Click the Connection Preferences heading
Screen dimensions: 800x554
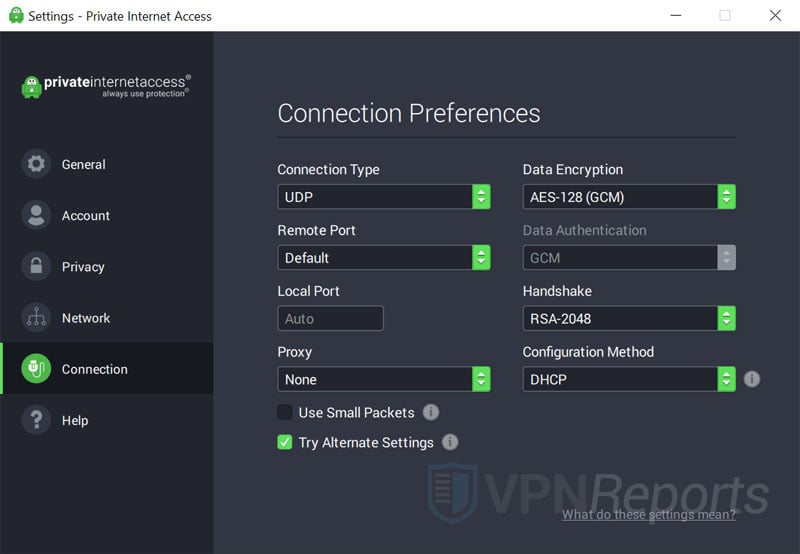coord(409,113)
